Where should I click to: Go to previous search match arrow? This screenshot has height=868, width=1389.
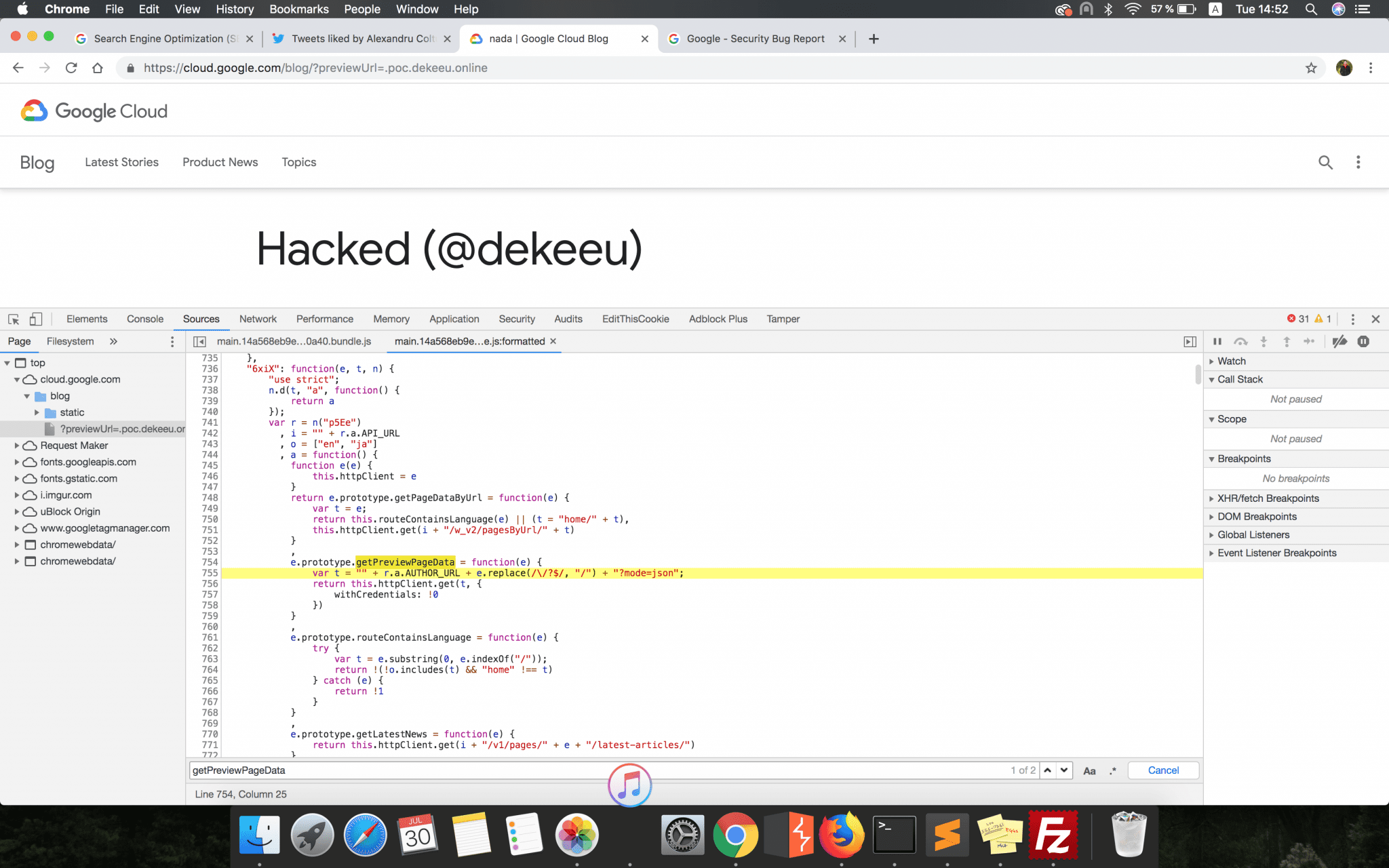click(x=1048, y=770)
